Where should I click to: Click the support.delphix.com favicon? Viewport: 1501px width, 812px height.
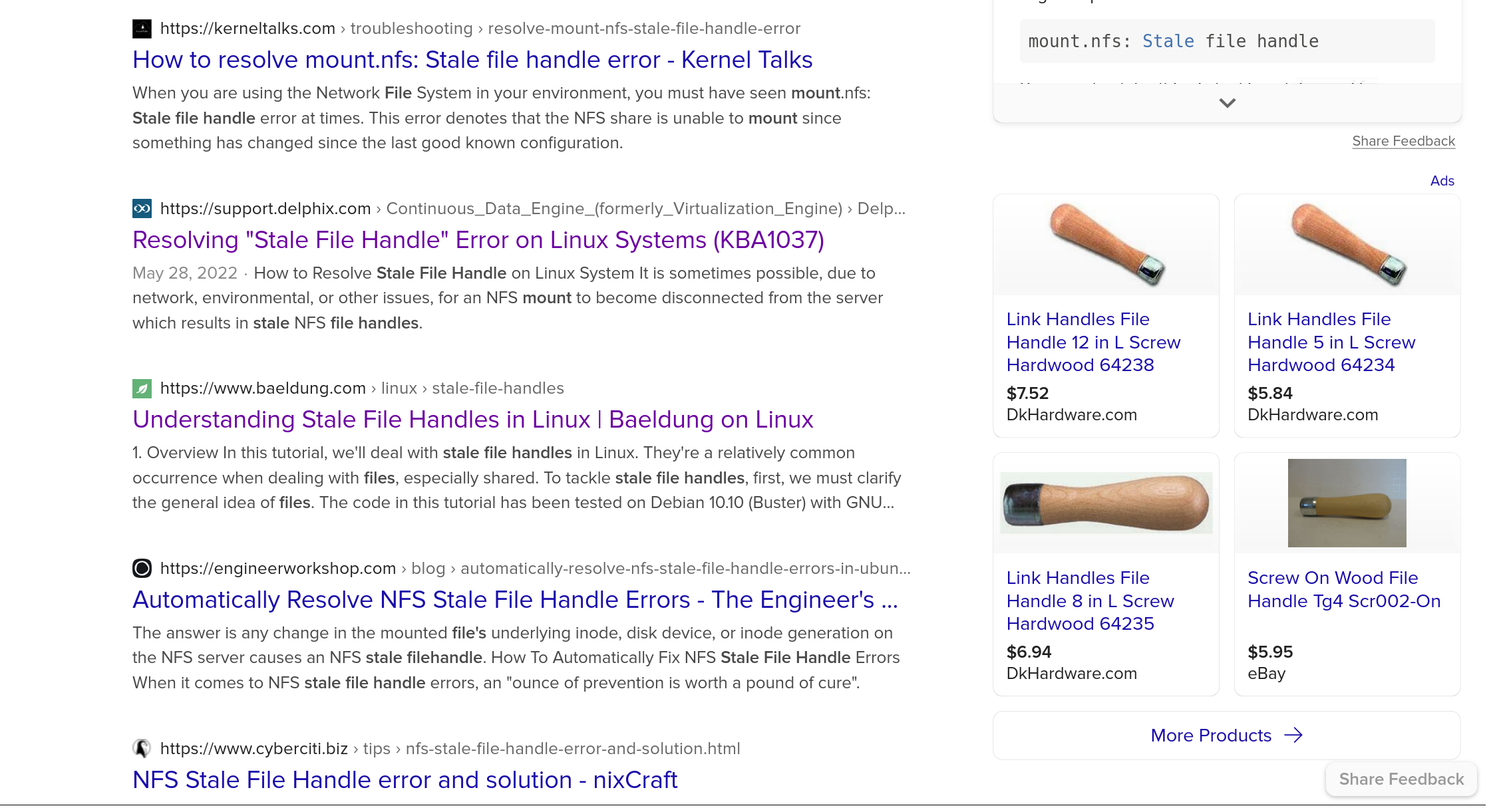click(x=142, y=209)
